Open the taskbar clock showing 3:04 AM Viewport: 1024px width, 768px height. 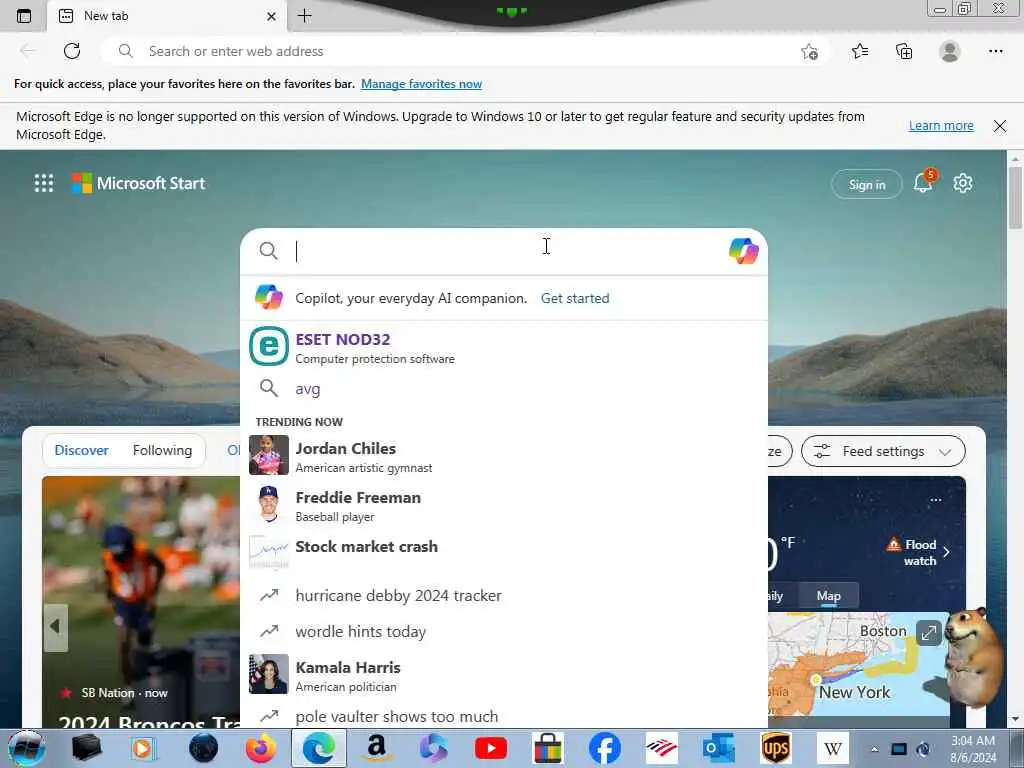click(973, 749)
